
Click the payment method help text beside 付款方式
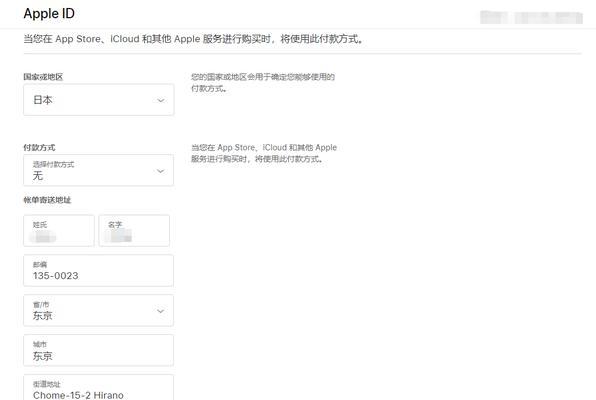pyautogui.click(x=264, y=153)
